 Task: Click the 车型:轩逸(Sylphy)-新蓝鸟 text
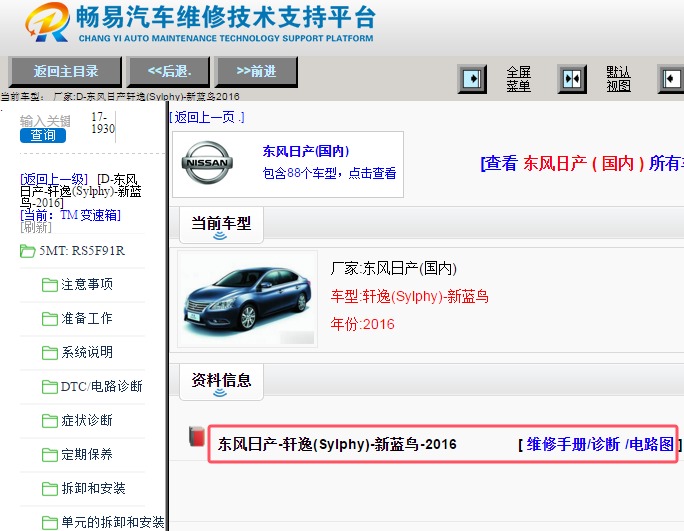(x=409, y=297)
